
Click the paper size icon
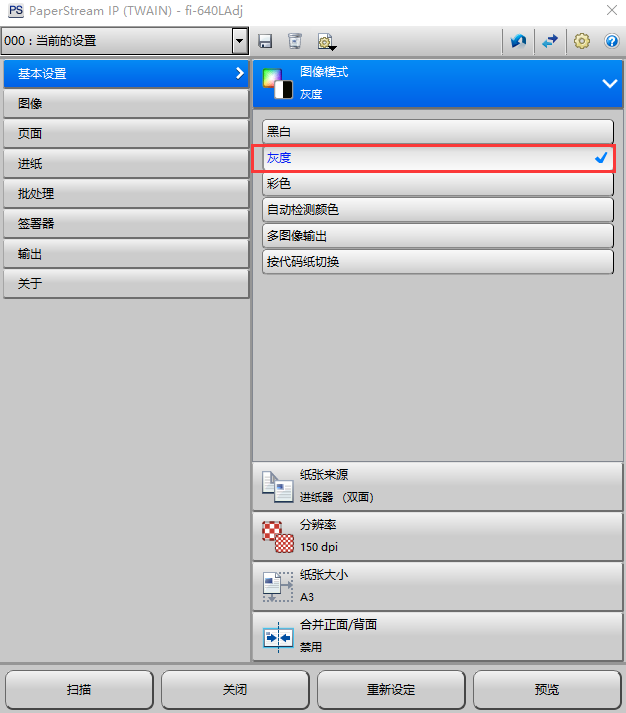pyautogui.click(x=277, y=587)
